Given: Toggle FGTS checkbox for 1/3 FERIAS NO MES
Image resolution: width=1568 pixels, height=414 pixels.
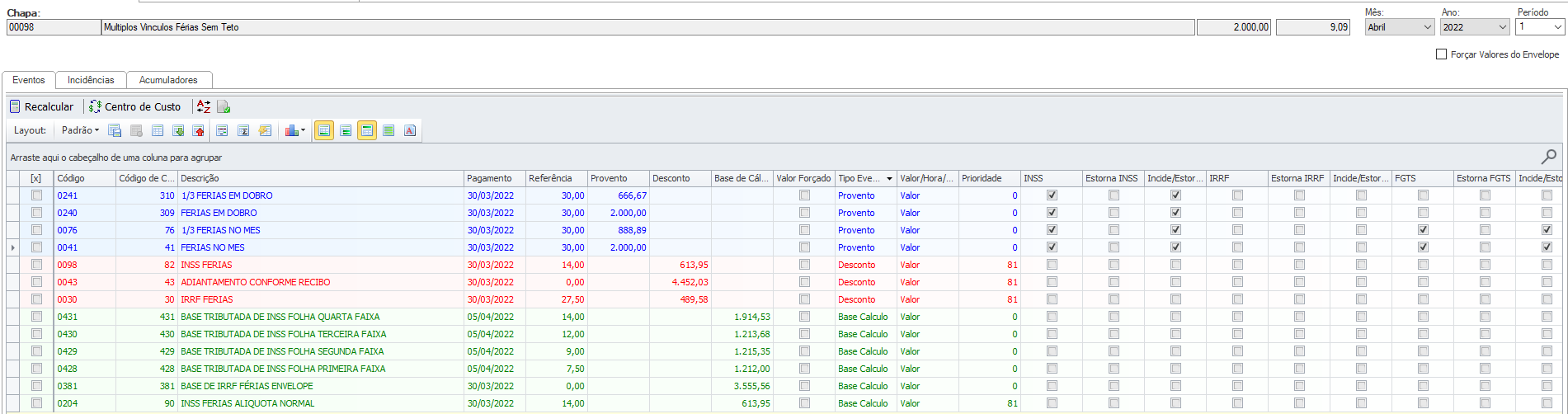Looking at the screenshot, I should [x=1423, y=230].
